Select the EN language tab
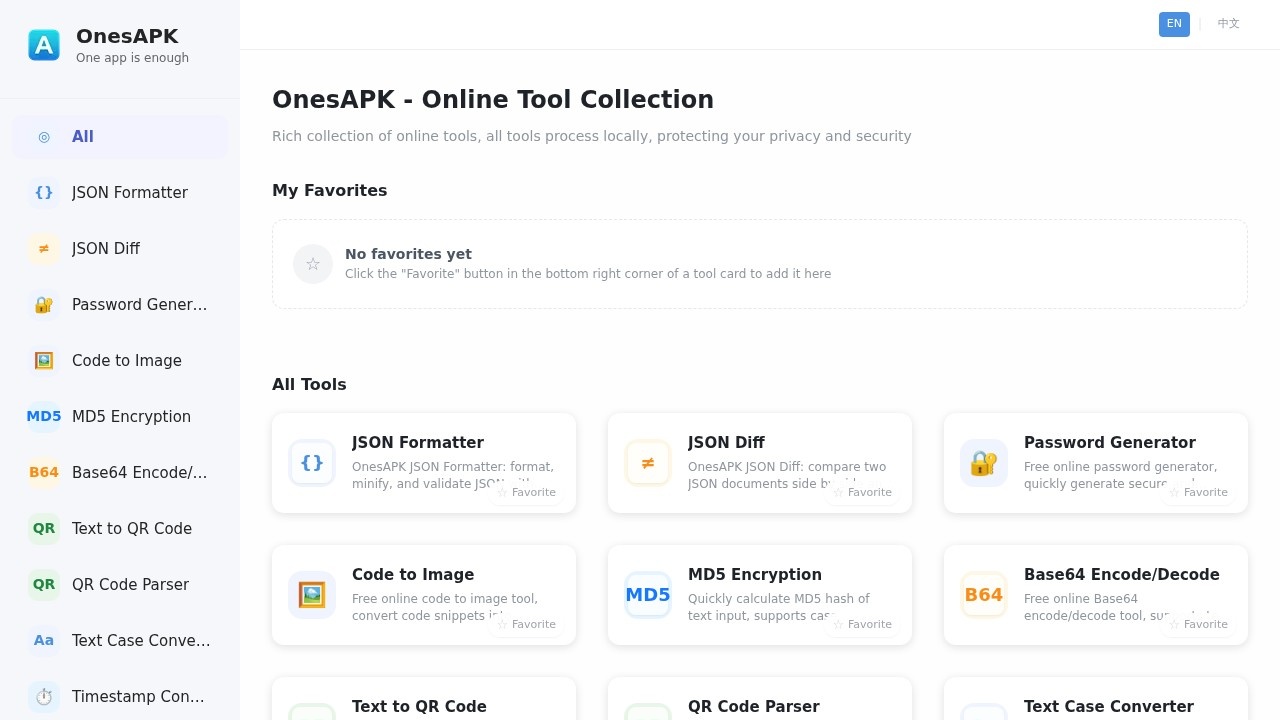This screenshot has width=1280, height=720. pyautogui.click(x=1174, y=23)
